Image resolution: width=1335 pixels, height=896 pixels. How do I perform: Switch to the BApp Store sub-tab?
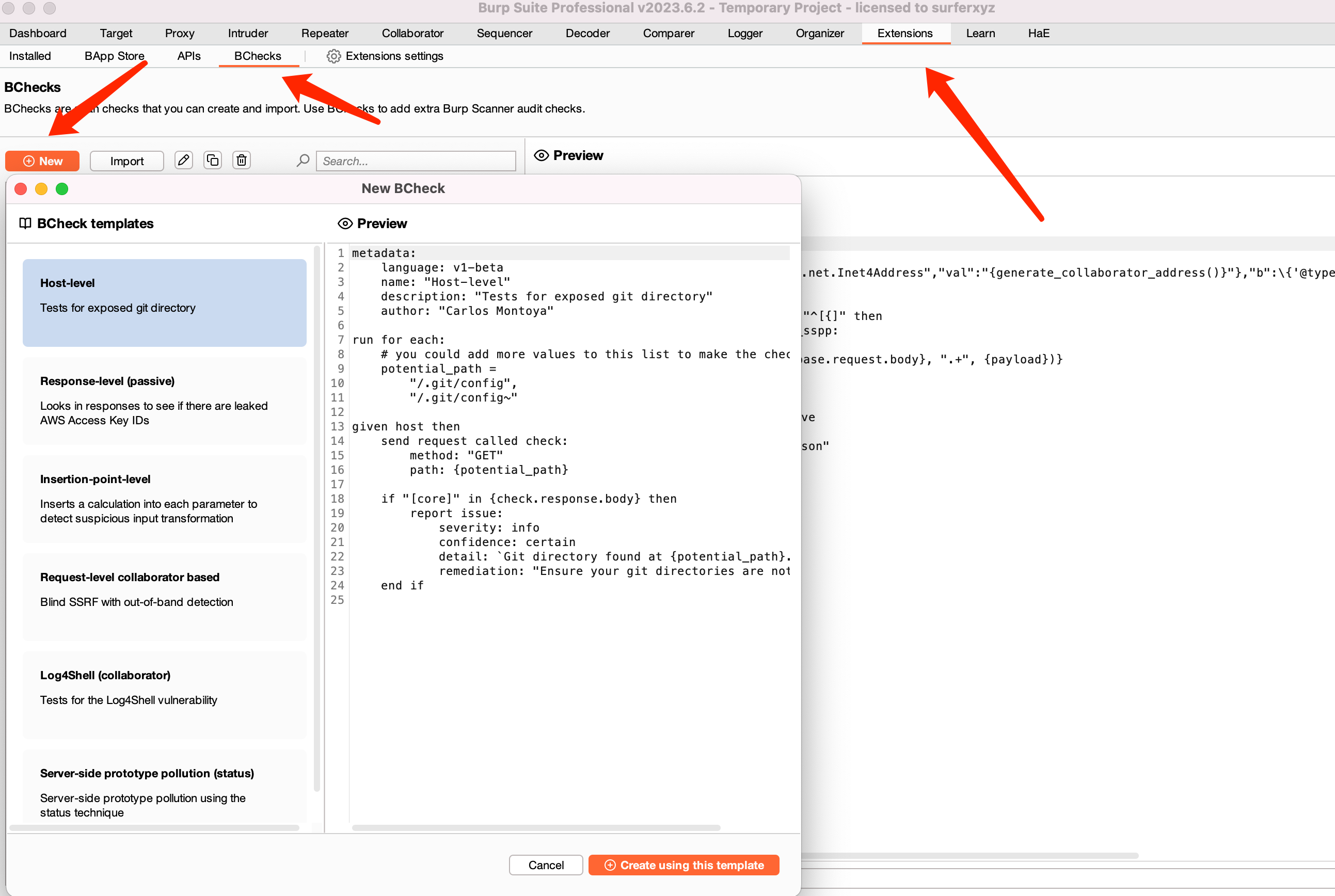(x=114, y=56)
